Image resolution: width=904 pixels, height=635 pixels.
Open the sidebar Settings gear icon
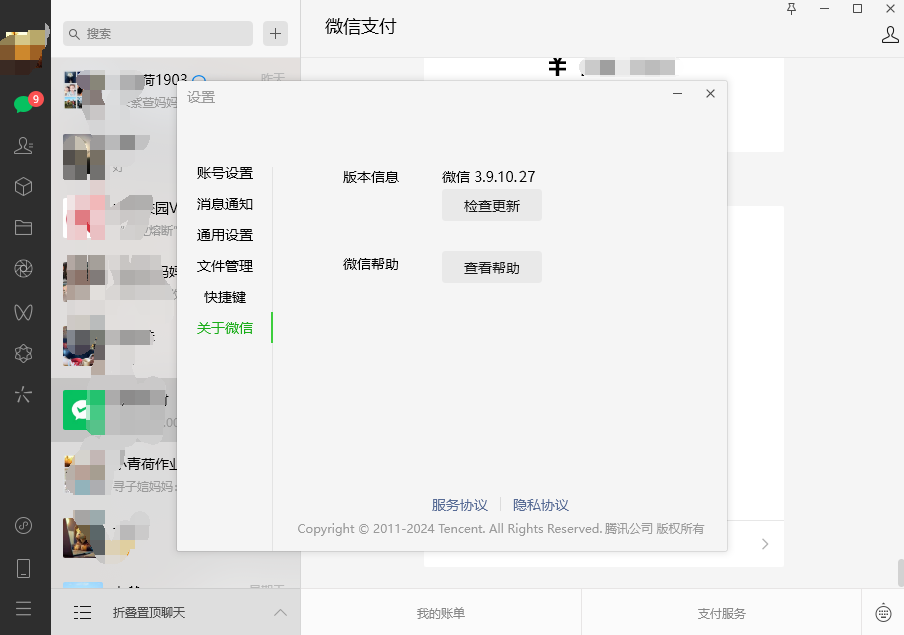click(x=25, y=353)
